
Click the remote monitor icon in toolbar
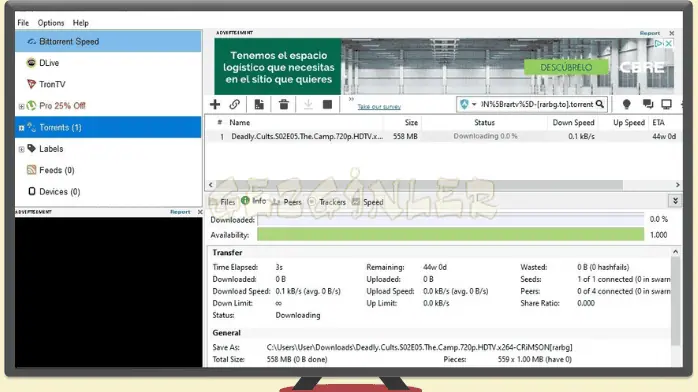pos(666,104)
